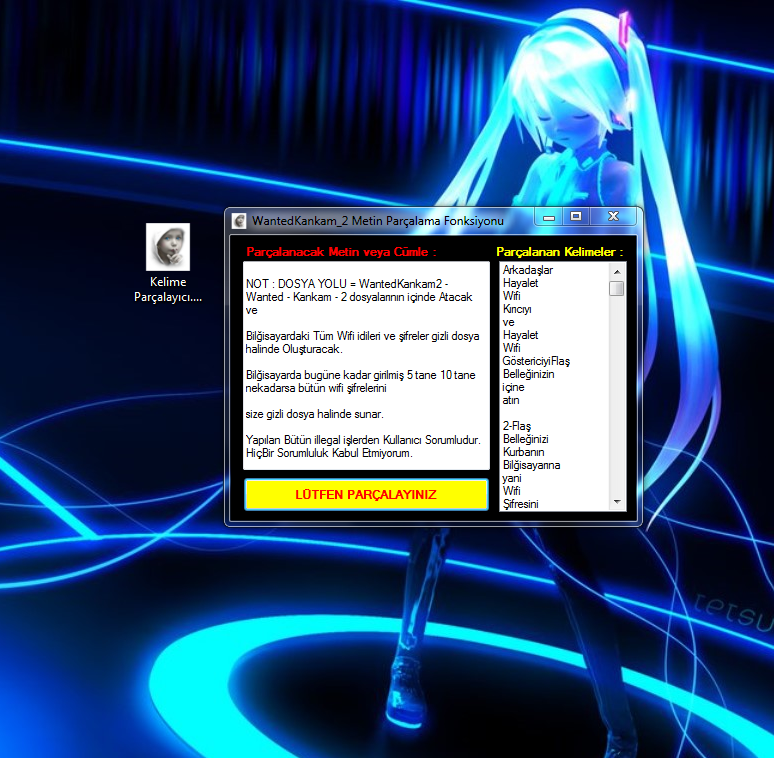The height and width of the screenshot is (758, 774).
Task: Click the 'halinde Oluşturacak.' line in textbox
Action: 294,349
